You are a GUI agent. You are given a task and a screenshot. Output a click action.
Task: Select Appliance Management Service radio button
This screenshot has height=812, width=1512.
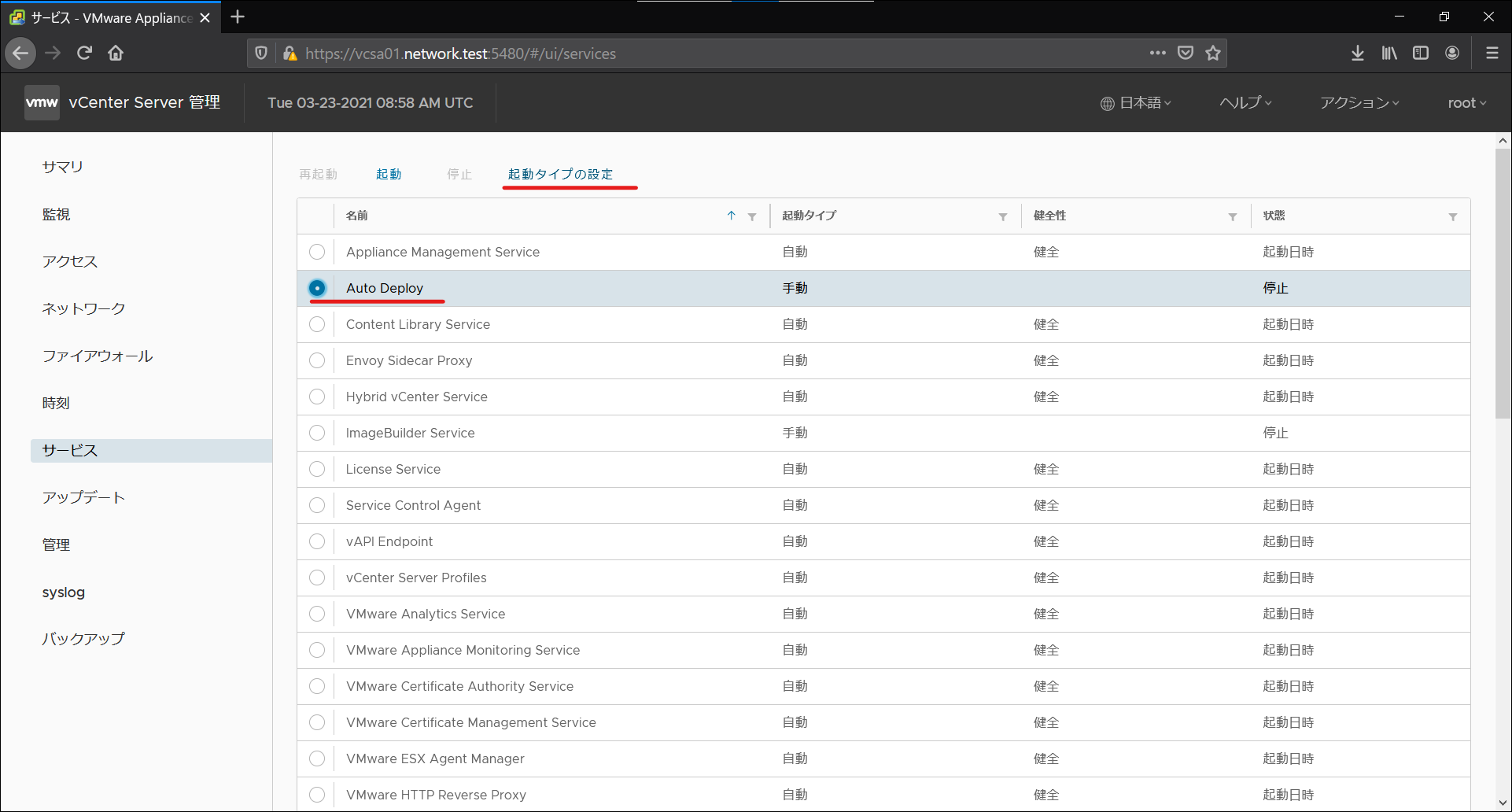317,252
